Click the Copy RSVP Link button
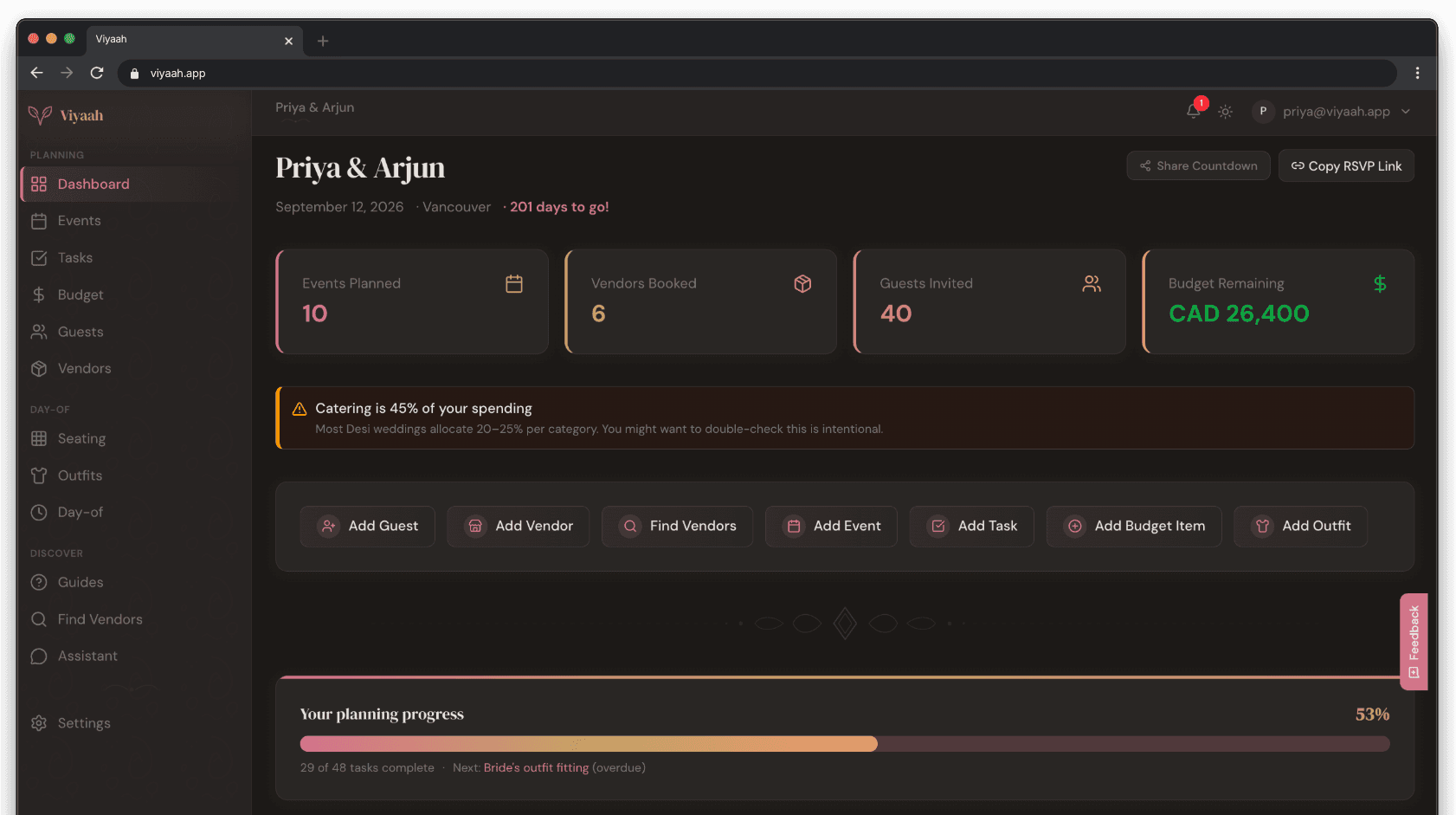Screen dimensions: 1456x815 (1346, 165)
